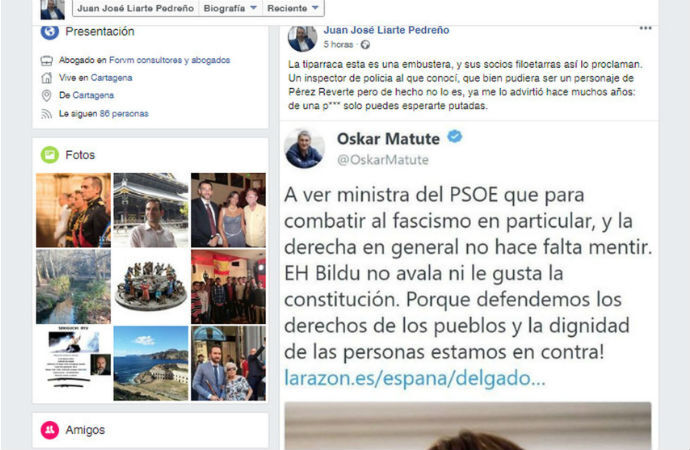Viewport: 690px width, 450px height.
Task: Click the pink Amigos section icon
Action: (x=50, y=430)
